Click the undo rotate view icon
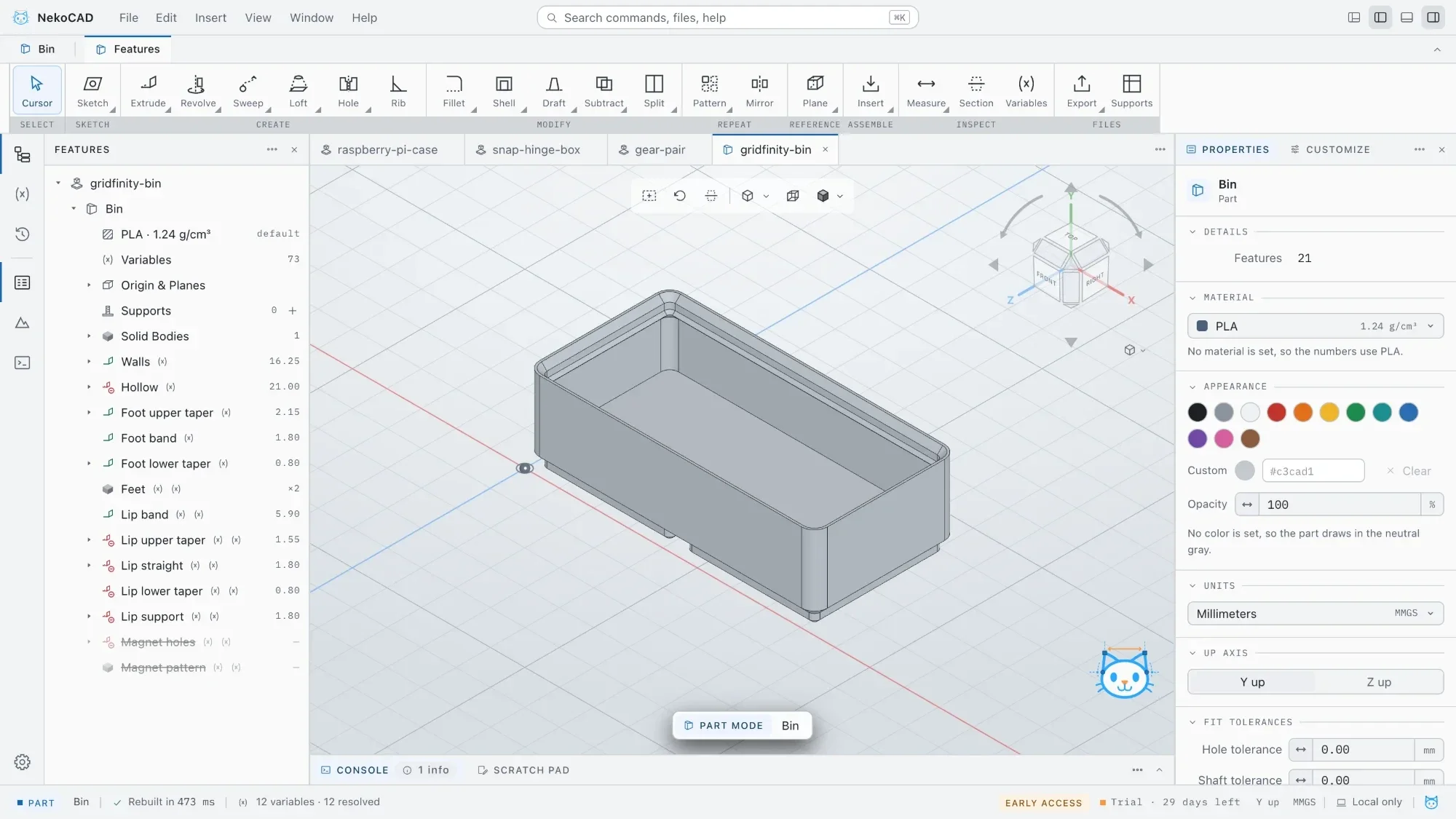Viewport: 1456px width, 819px height. pyautogui.click(x=680, y=196)
